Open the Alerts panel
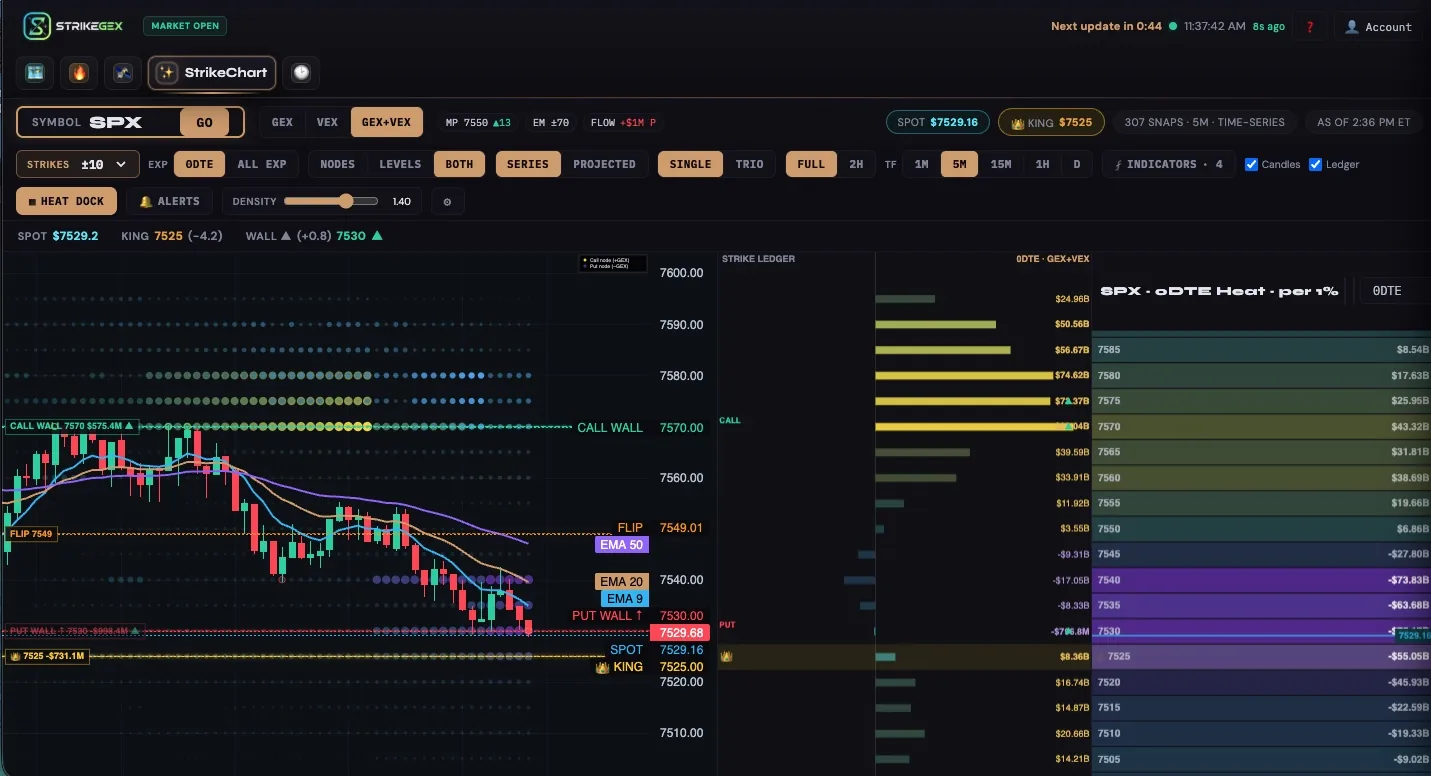Screen dimensions: 1431x776 point(170,201)
